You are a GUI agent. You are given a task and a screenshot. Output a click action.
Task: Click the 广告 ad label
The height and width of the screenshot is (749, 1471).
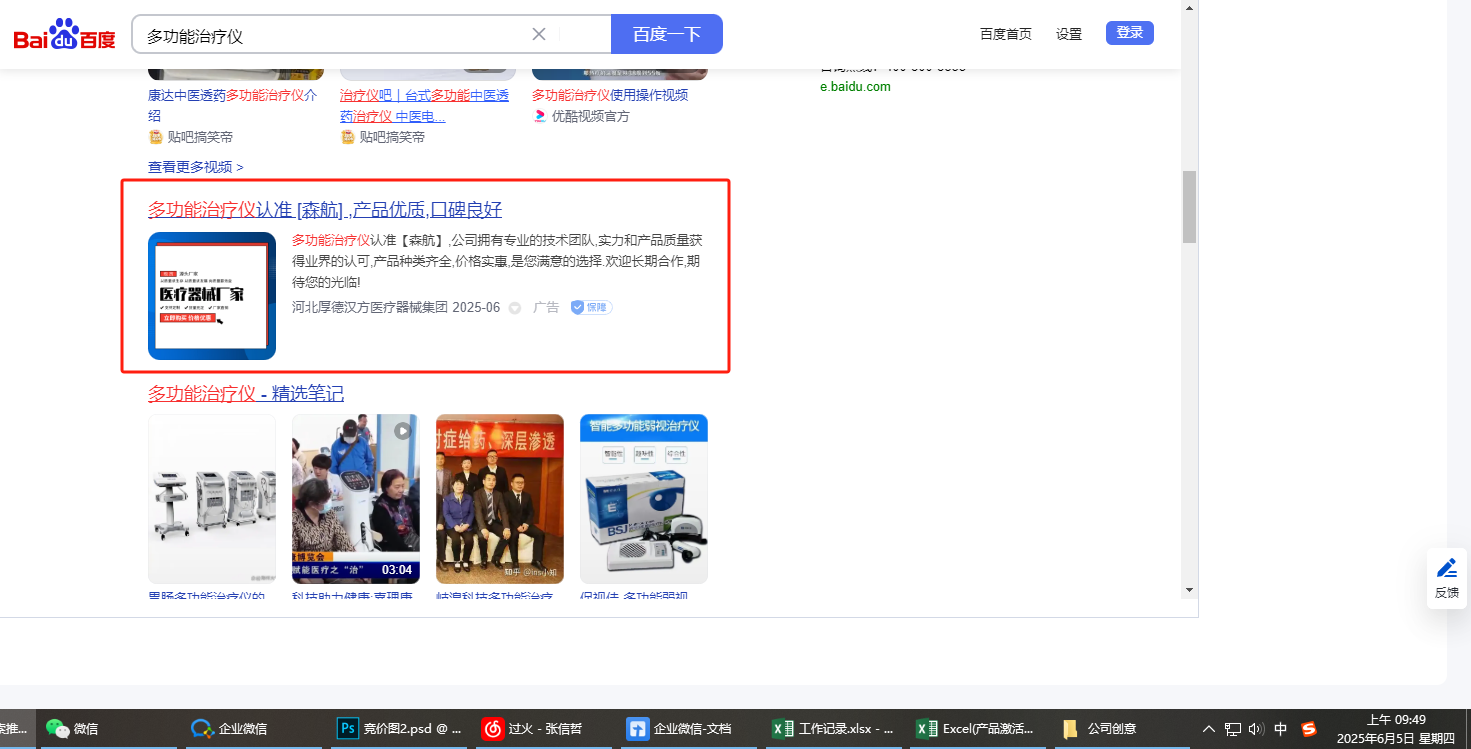(546, 307)
